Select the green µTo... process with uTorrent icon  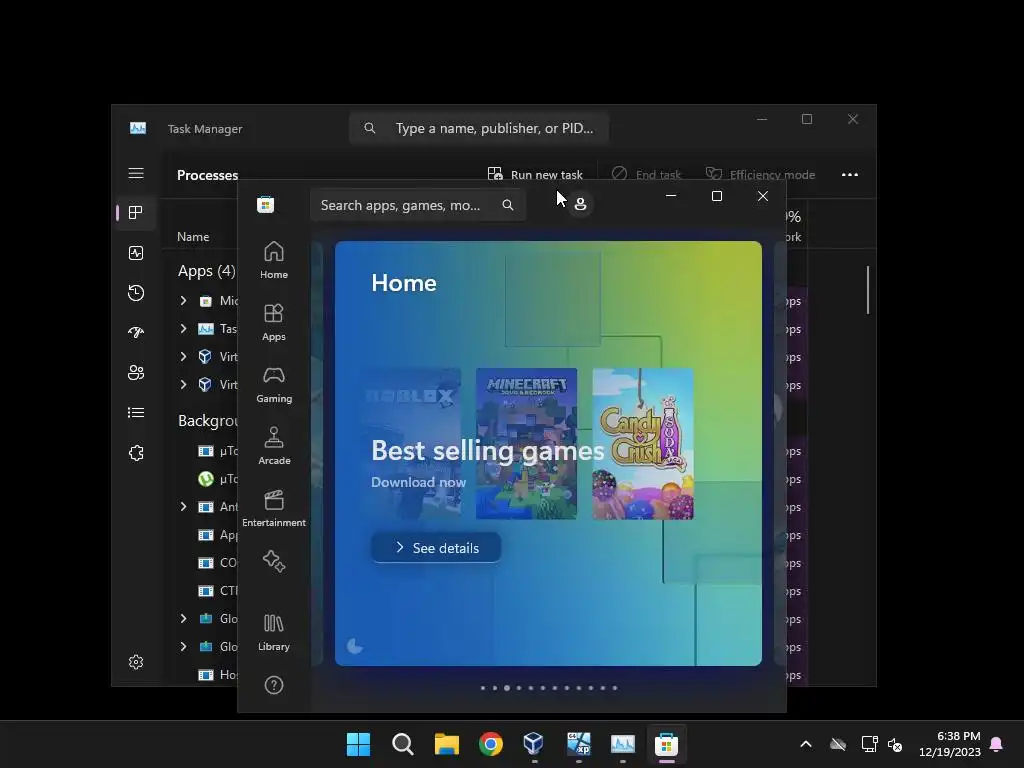point(217,479)
